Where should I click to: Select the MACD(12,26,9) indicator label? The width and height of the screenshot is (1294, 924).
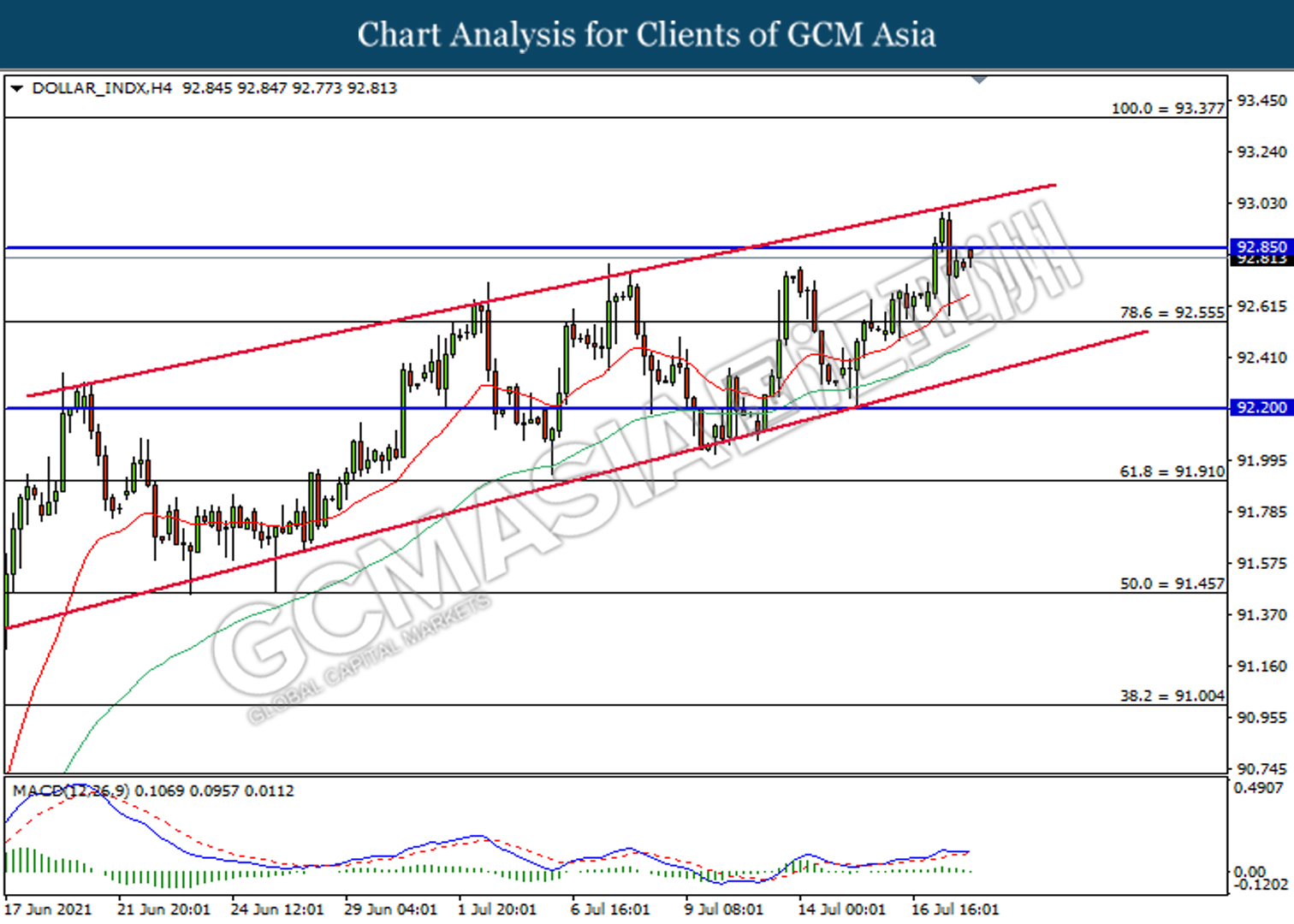(71, 791)
